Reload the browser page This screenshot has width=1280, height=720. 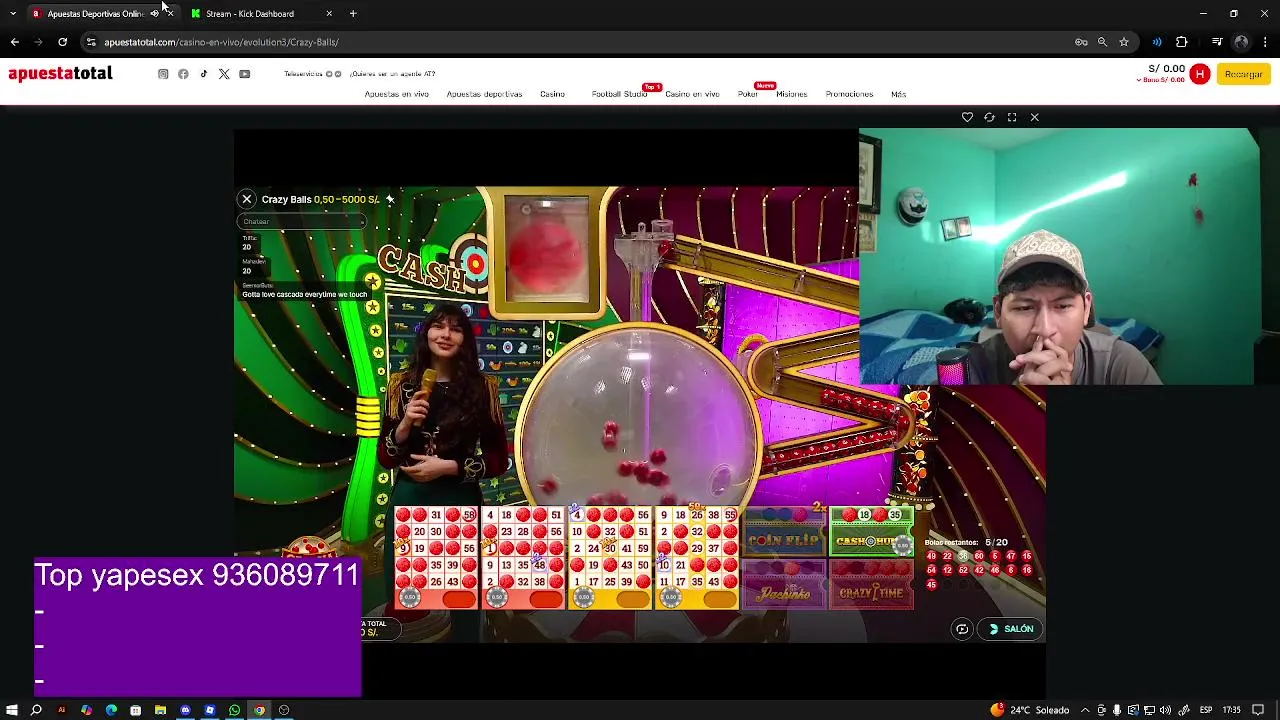click(62, 42)
